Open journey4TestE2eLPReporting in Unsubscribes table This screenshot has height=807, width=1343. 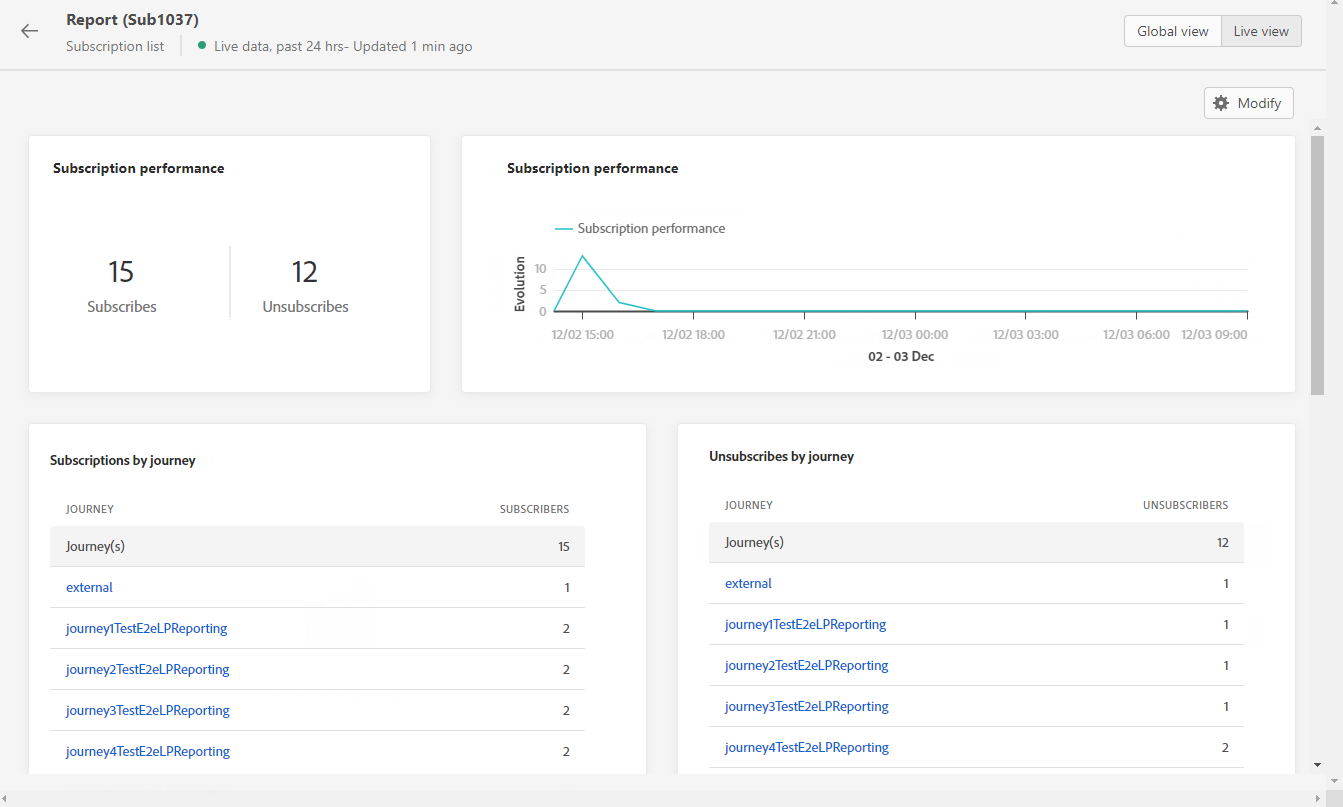[806, 748]
